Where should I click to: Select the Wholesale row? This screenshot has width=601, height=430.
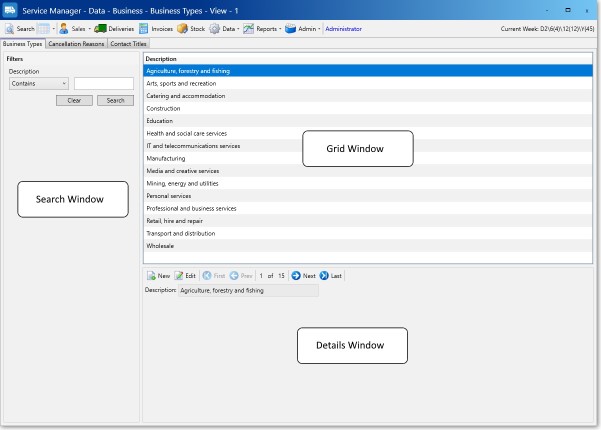[368, 246]
